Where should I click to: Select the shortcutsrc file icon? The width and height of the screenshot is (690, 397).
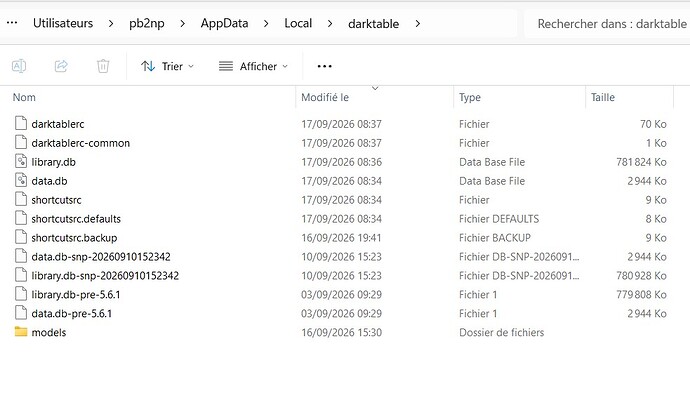(21, 199)
